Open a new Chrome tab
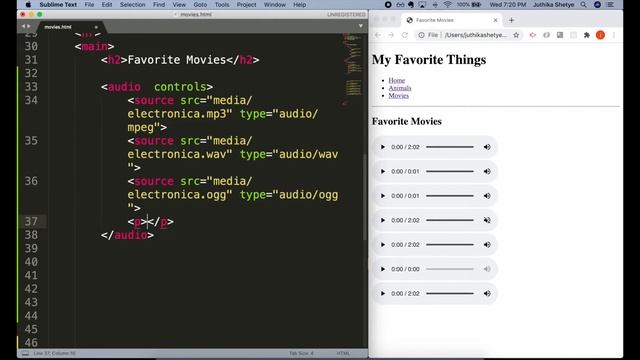 [x=511, y=20]
